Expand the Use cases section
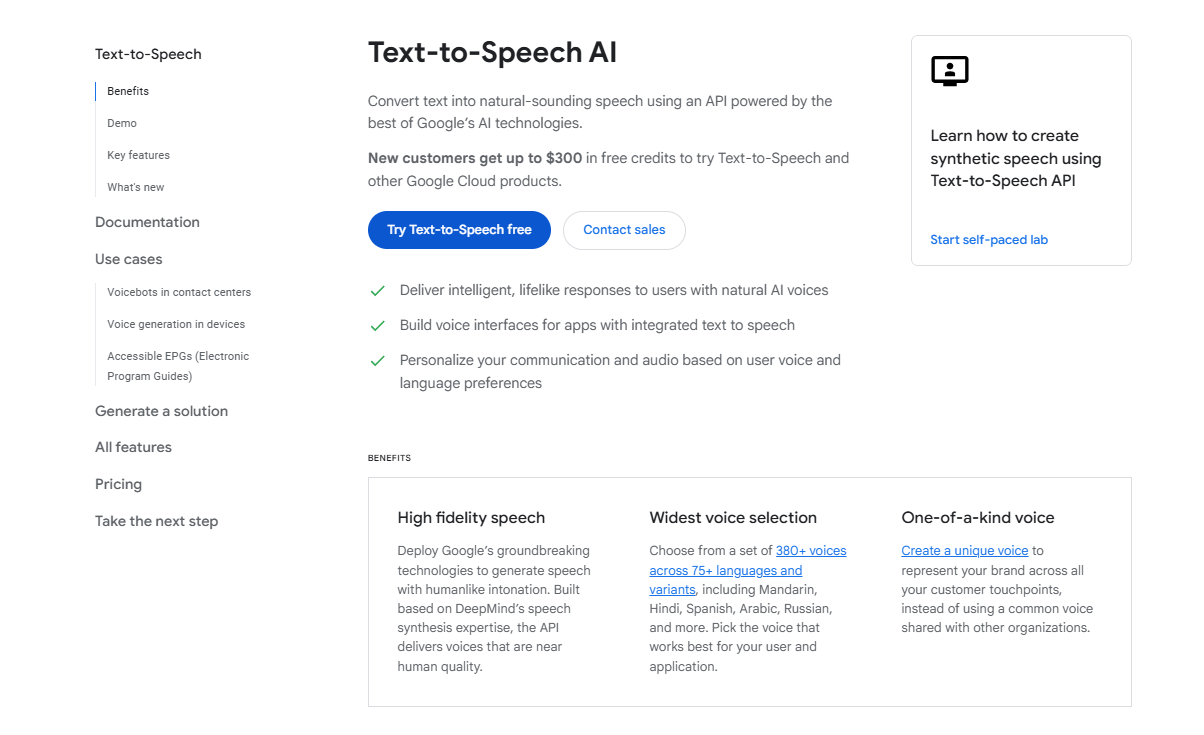The height and width of the screenshot is (735, 1204). 128,258
